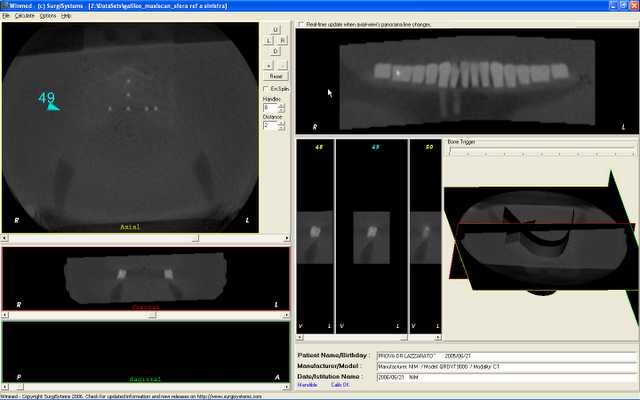Click the Patient Name/Birthday field
The height and width of the screenshot is (400, 640).
pos(507,356)
